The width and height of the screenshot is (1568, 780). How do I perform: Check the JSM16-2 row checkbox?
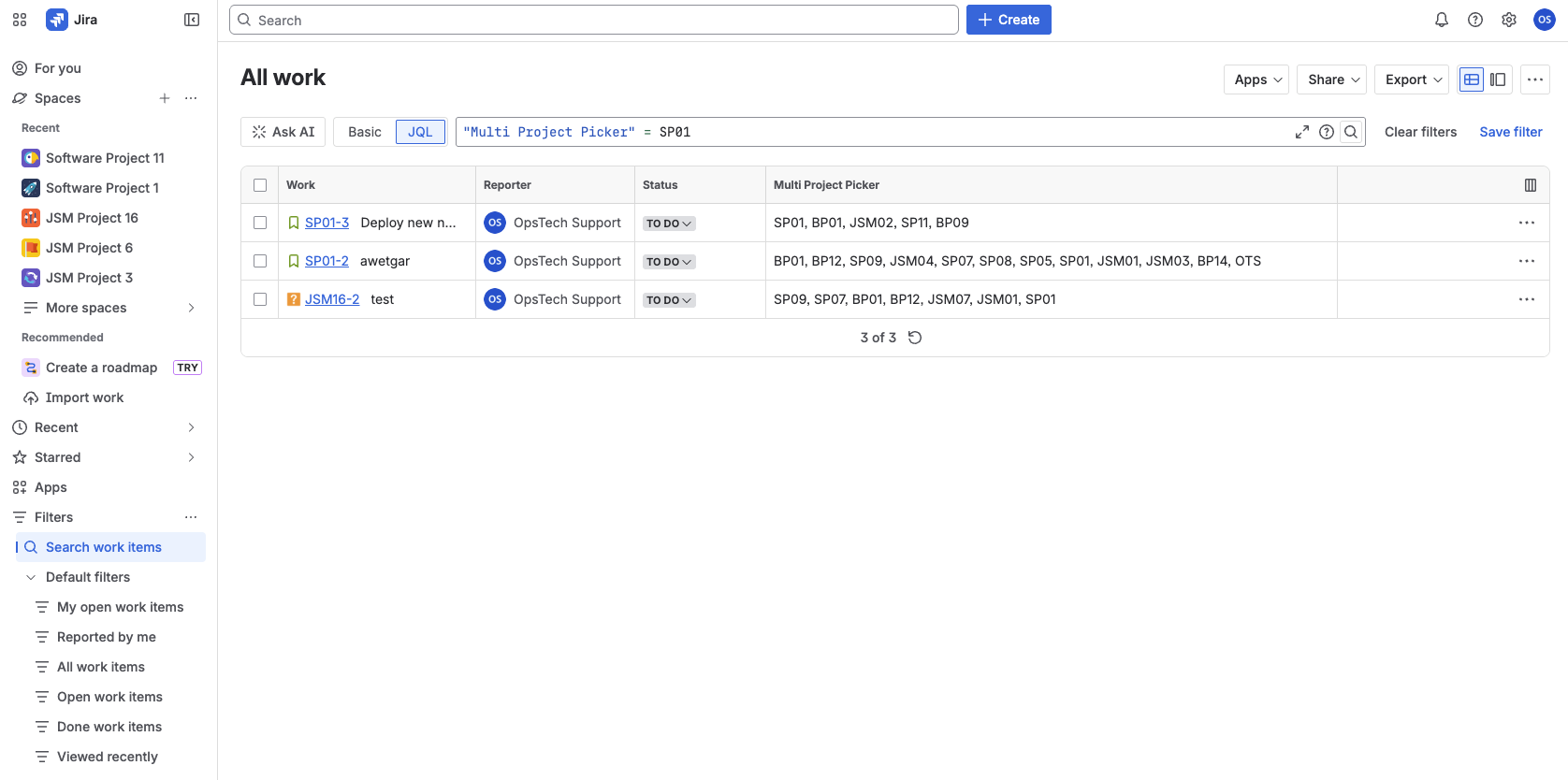[260, 299]
